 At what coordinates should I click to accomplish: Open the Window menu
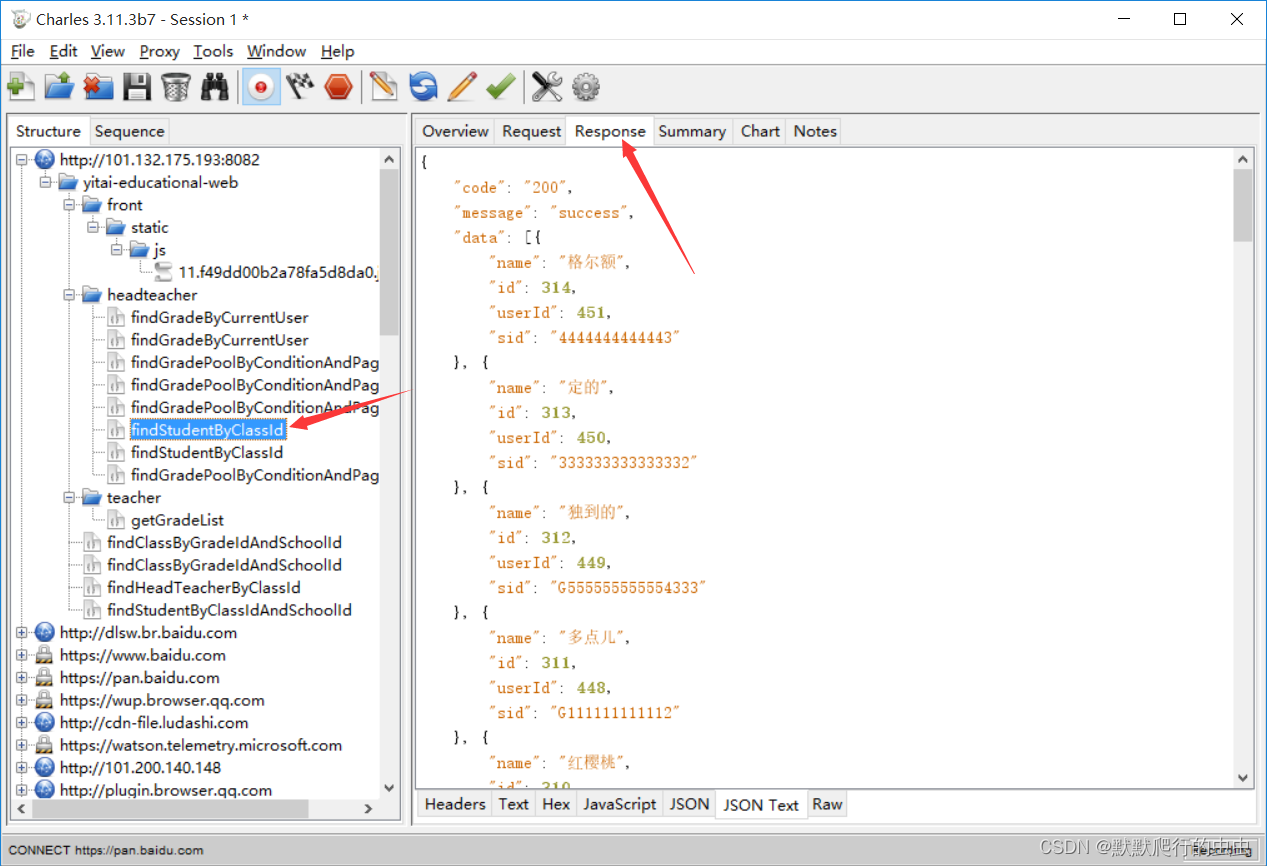point(277,51)
